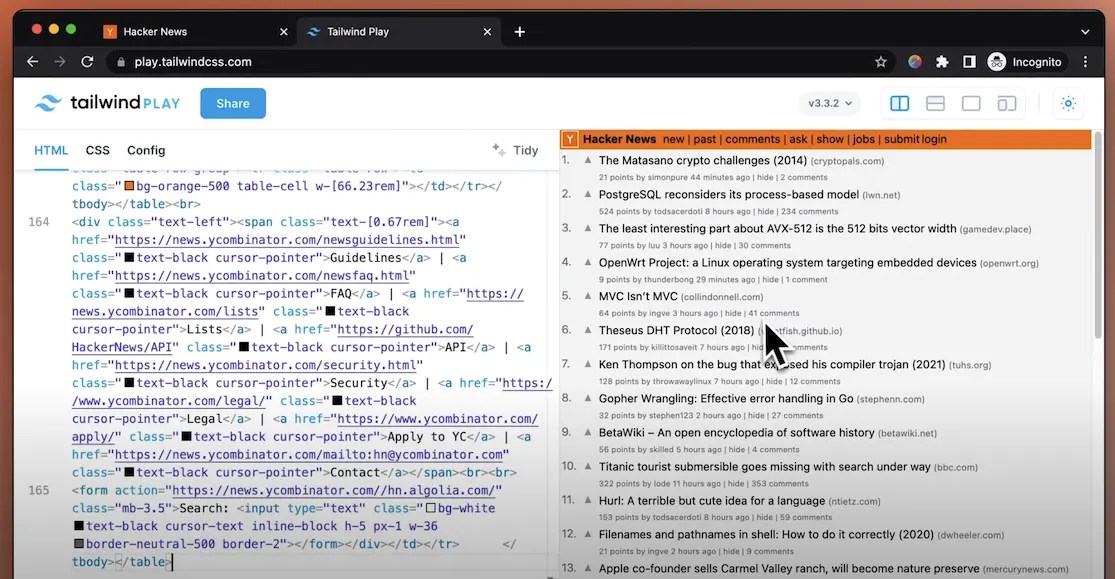Click 'hide' on MVC Isn't MVC story
The width and height of the screenshot is (1115, 579).
pyautogui.click(x=733, y=313)
